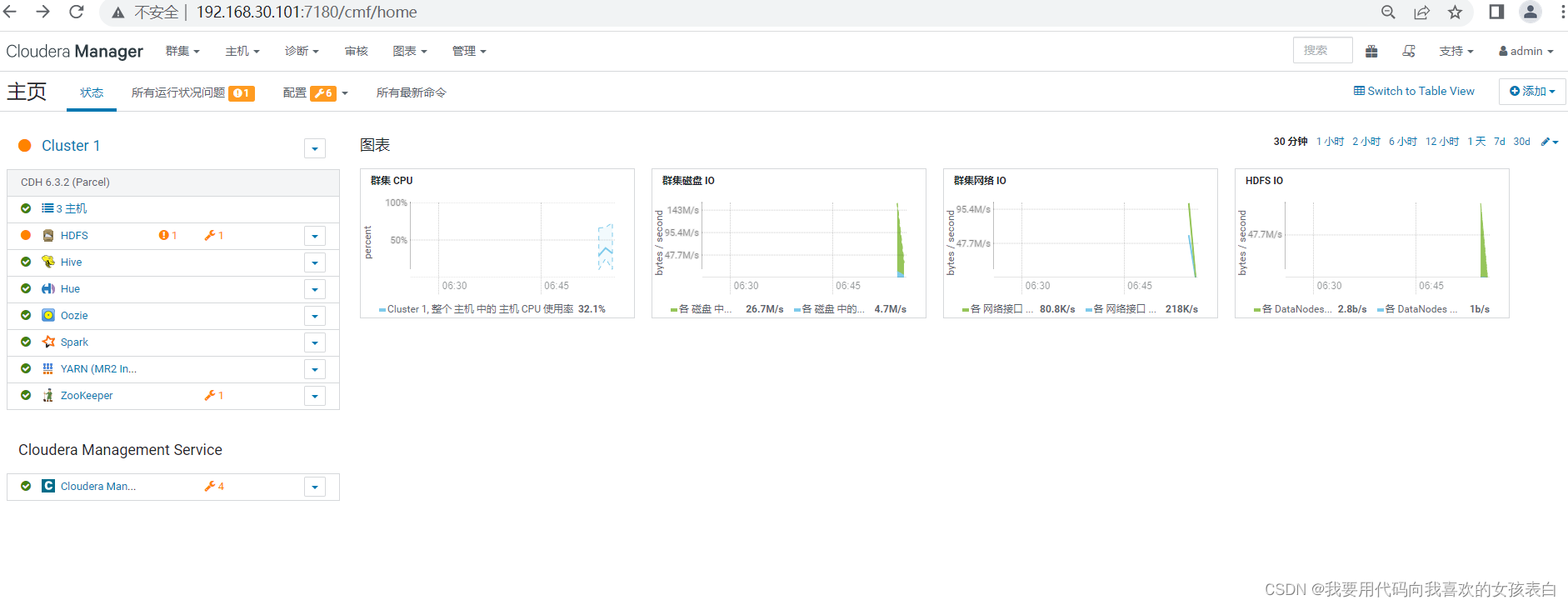The height and width of the screenshot is (605, 1568).
Task: Open the 图表 menu
Action: (x=410, y=52)
